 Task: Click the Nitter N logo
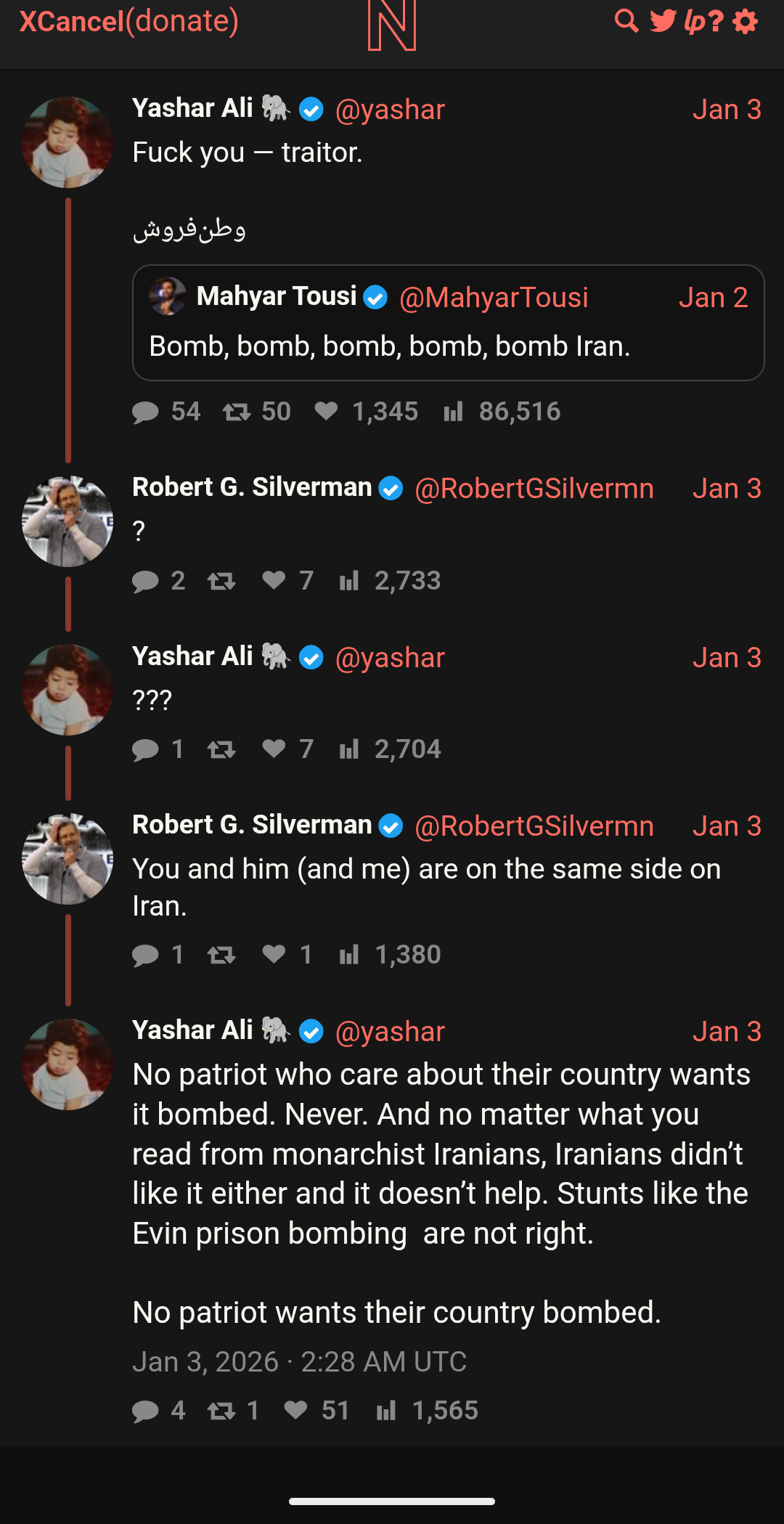pyautogui.click(x=392, y=26)
